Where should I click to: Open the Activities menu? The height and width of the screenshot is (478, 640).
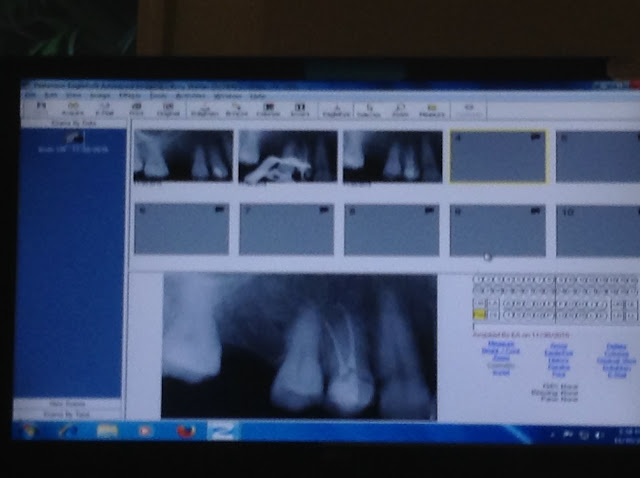pos(190,96)
